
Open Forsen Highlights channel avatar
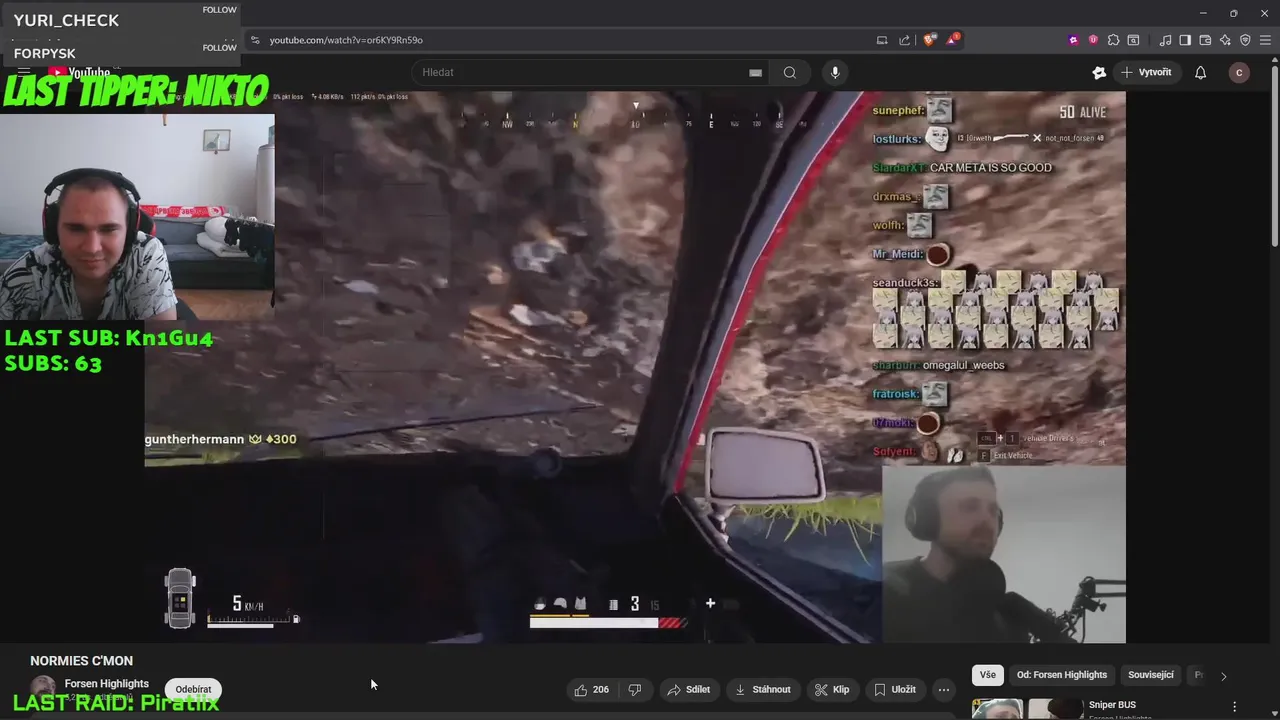[43, 690]
